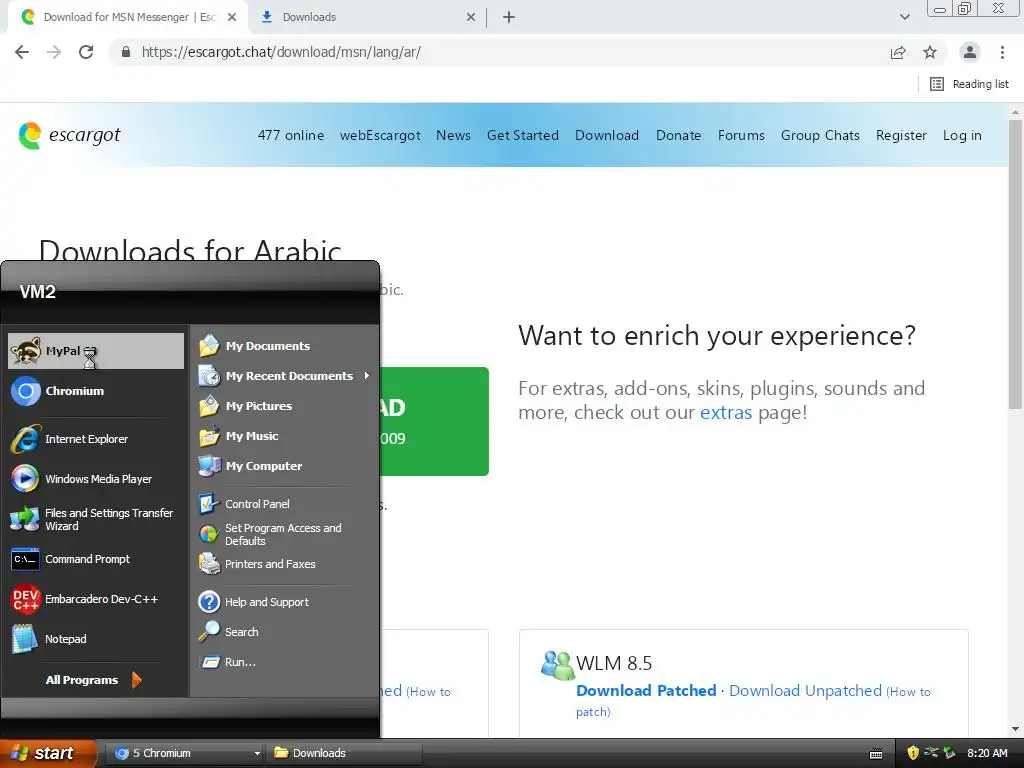Open My Computer
This screenshot has height=768, width=1024.
point(284,466)
